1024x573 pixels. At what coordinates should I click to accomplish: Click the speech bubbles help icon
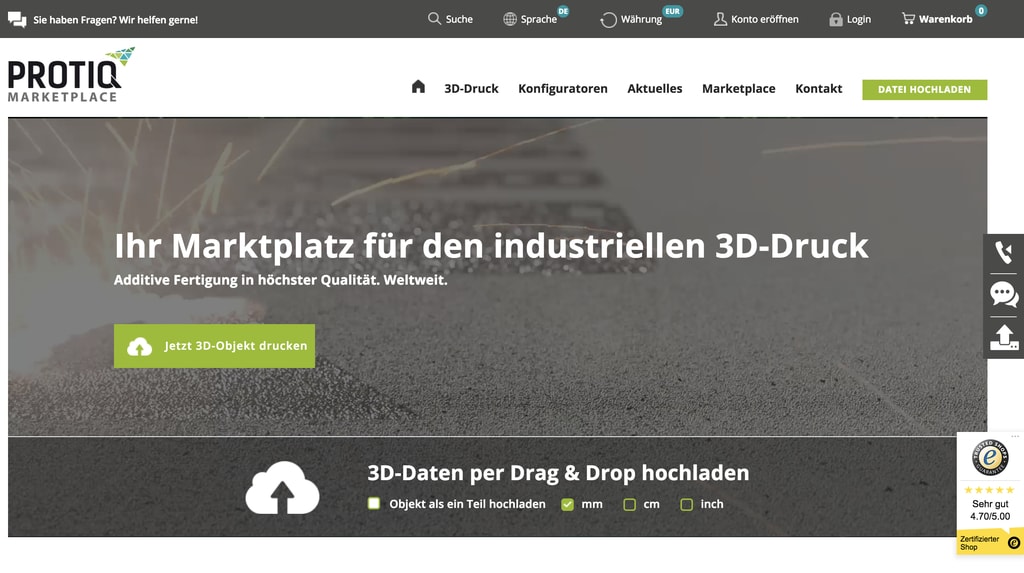pyautogui.click(x=17, y=19)
